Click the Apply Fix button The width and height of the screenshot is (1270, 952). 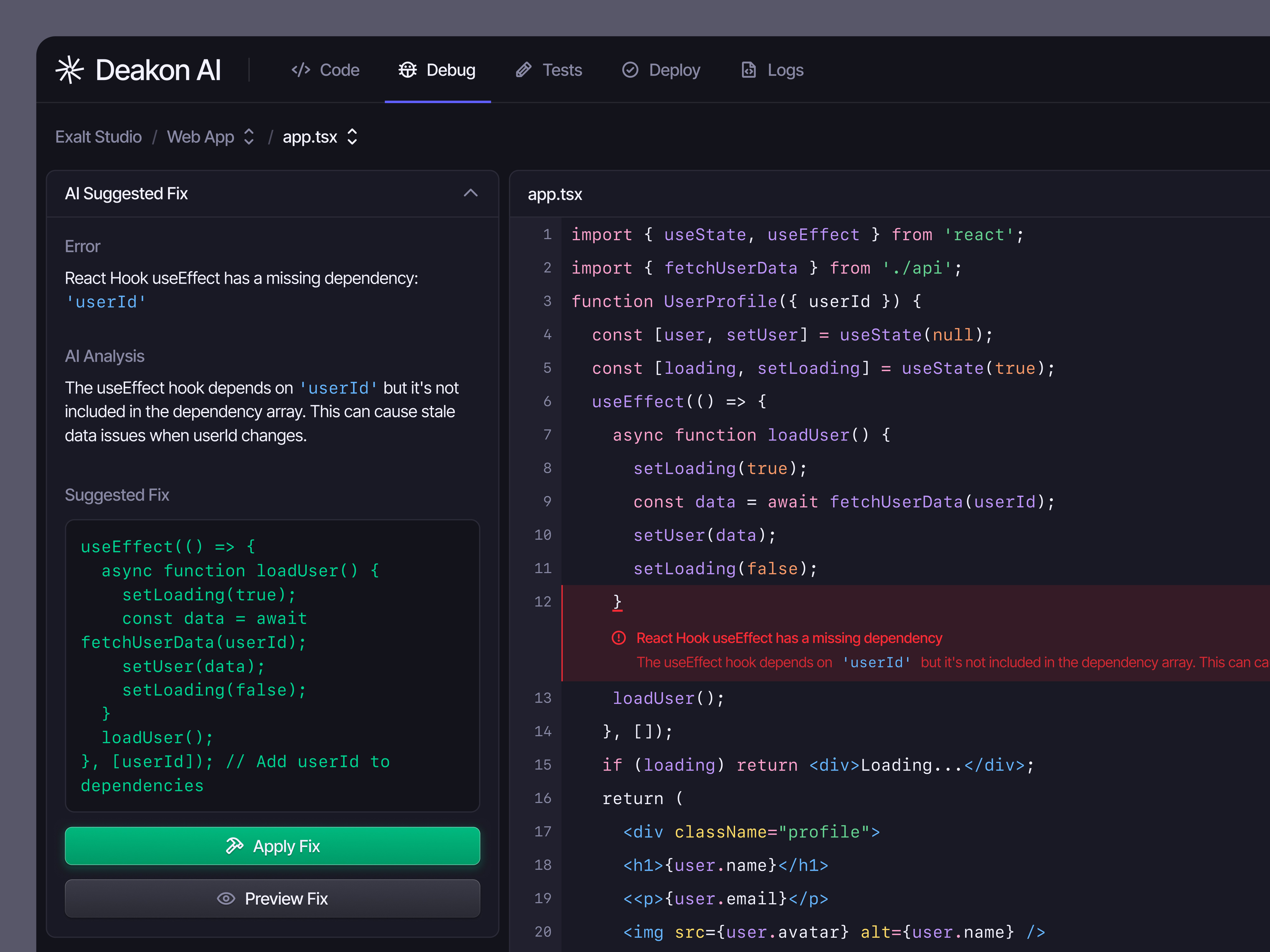(x=272, y=846)
